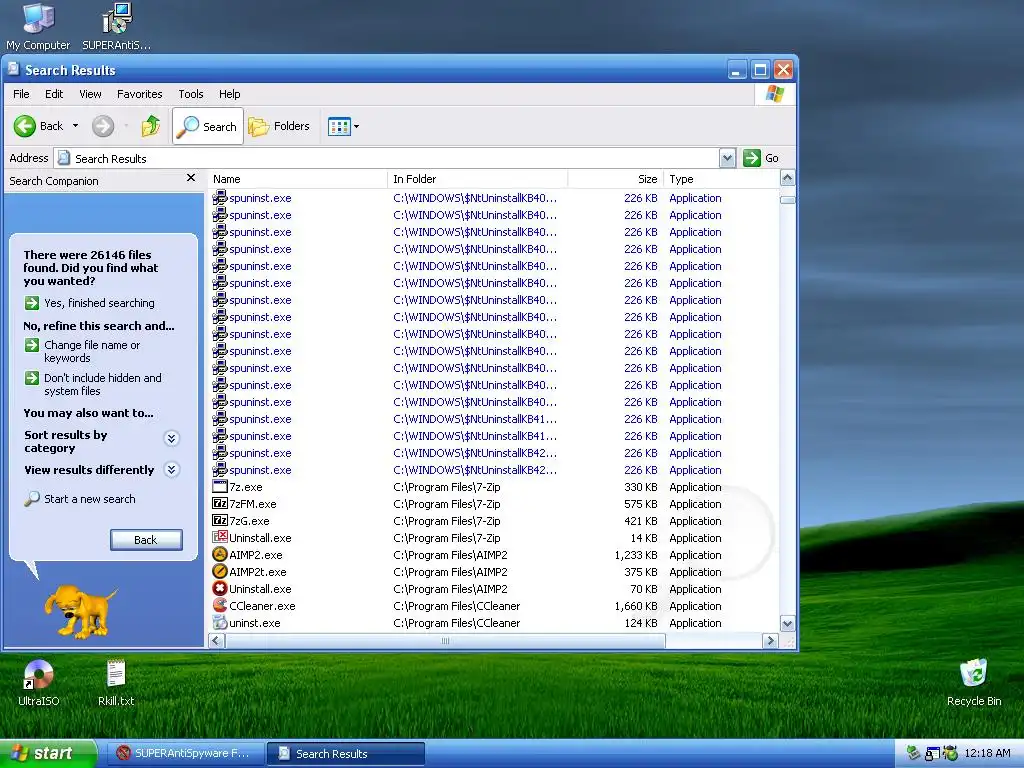Click the Go button

(761, 158)
